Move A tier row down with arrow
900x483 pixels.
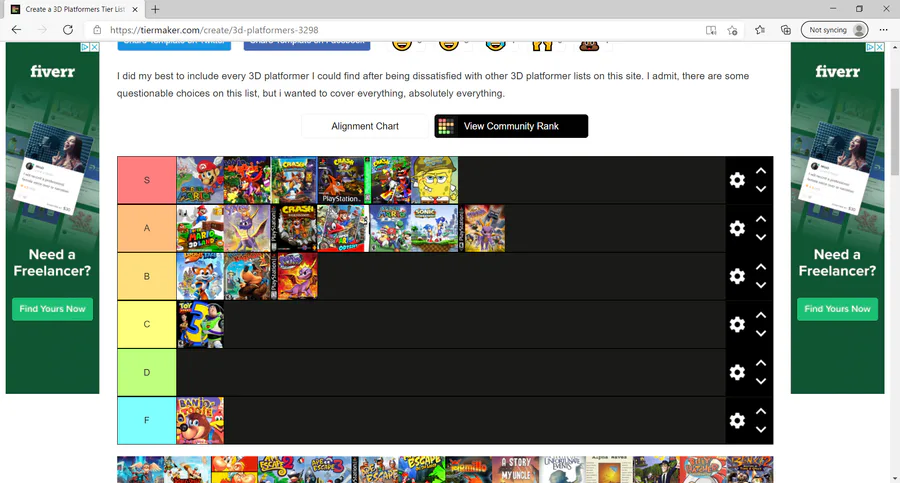tap(761, 237)
